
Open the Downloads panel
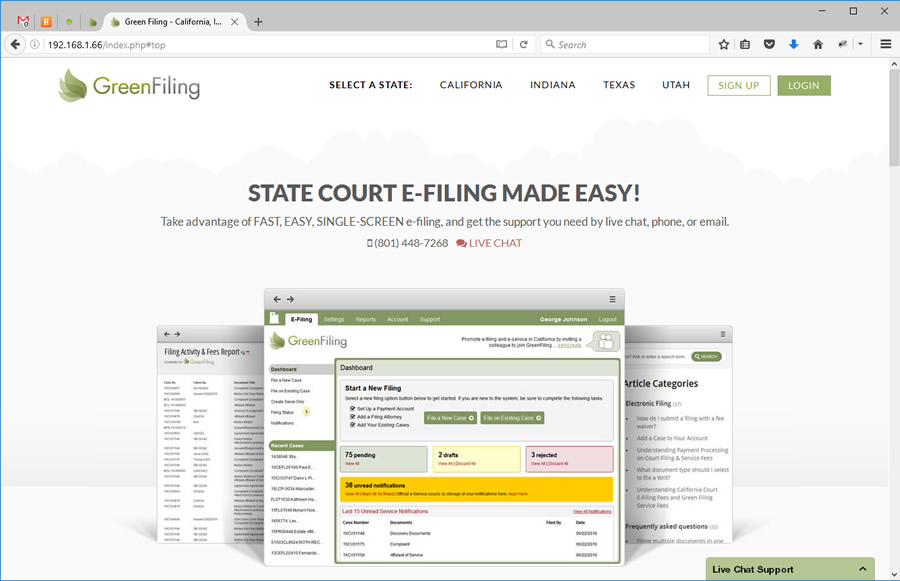793,44
